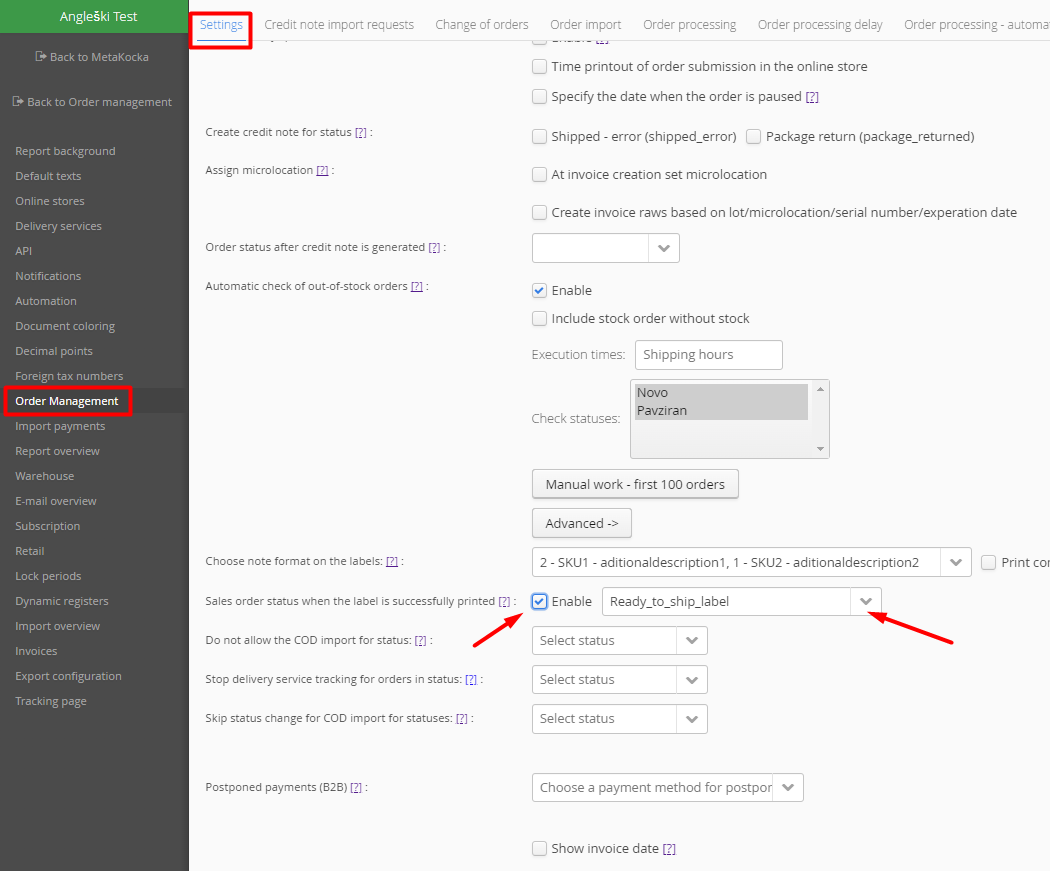
Task: Go Back to MetaKocka
Action: pyautogui.click(x=92, y=57)
